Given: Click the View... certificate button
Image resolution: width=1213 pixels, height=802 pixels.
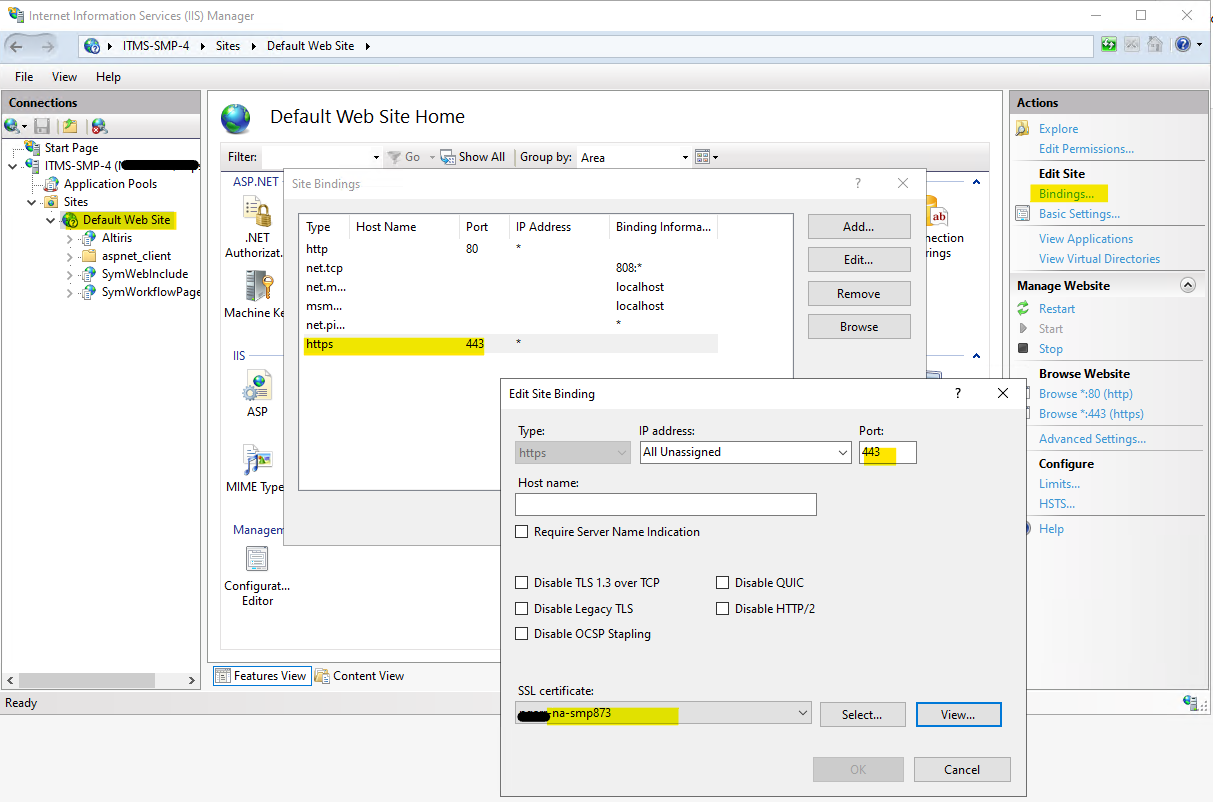Looking at the screenshot, I should [957, 715].
